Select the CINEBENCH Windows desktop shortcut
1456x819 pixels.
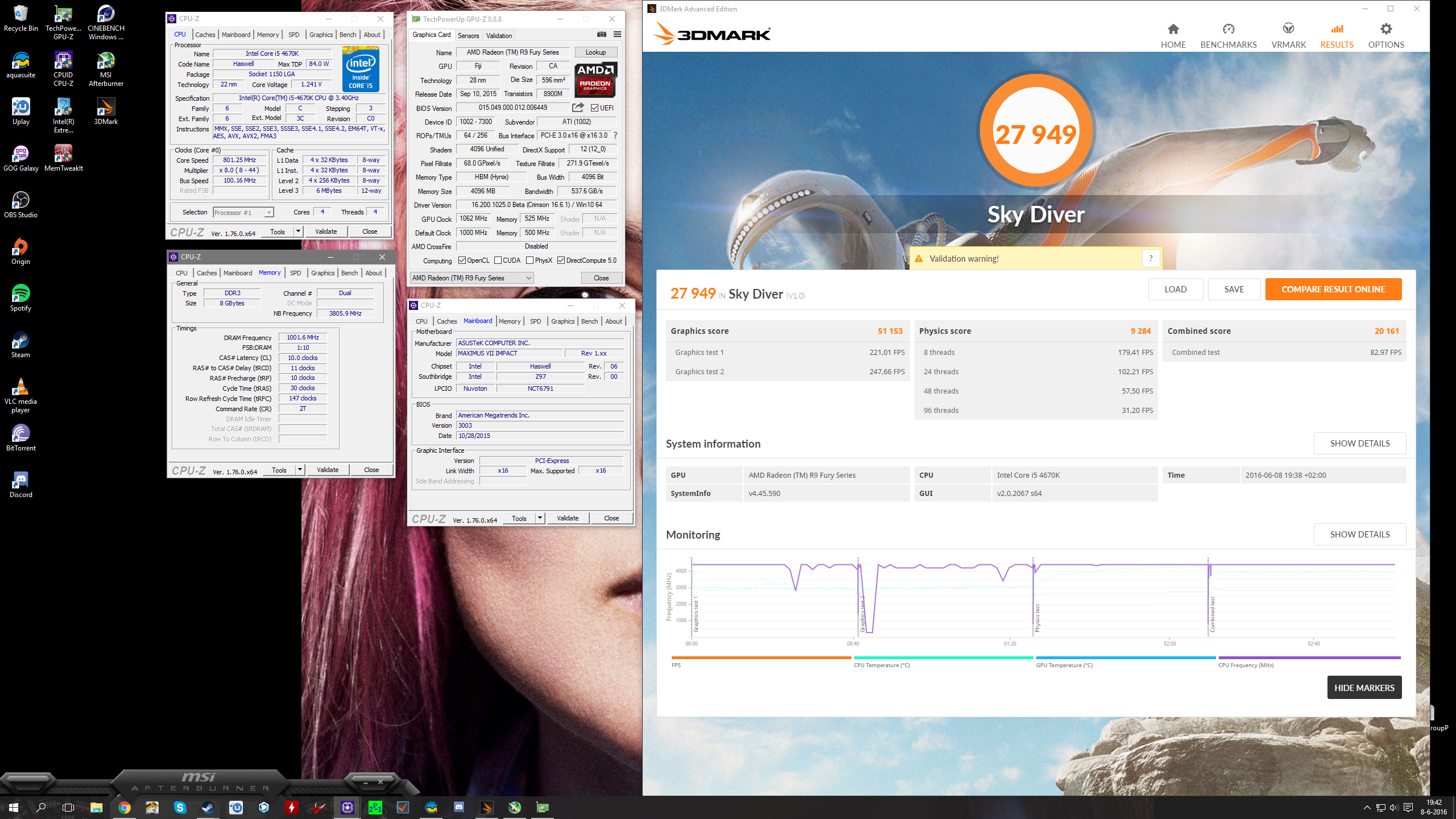pos(106,23)
